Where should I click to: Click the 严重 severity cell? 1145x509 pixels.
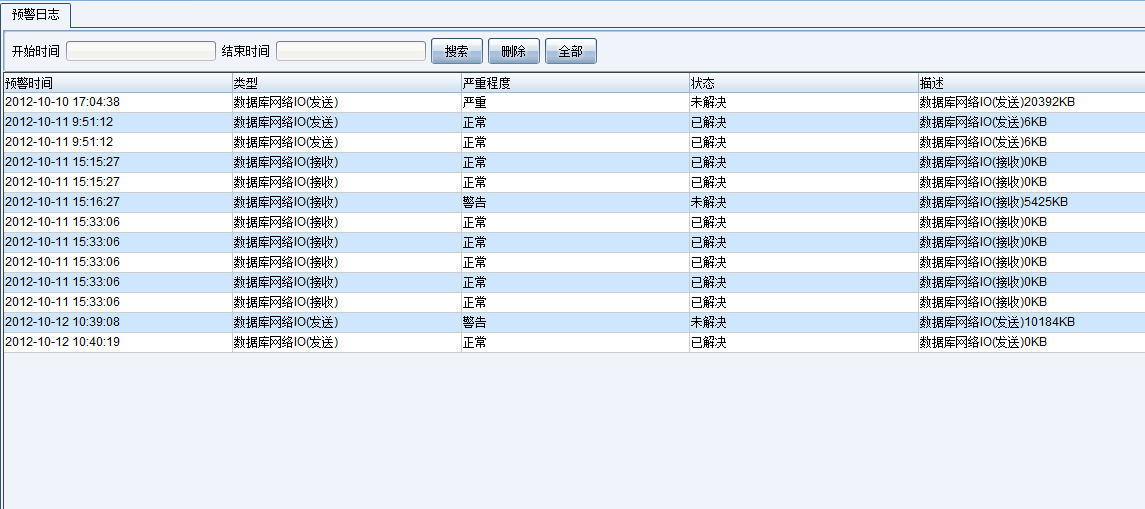(475, 102)
